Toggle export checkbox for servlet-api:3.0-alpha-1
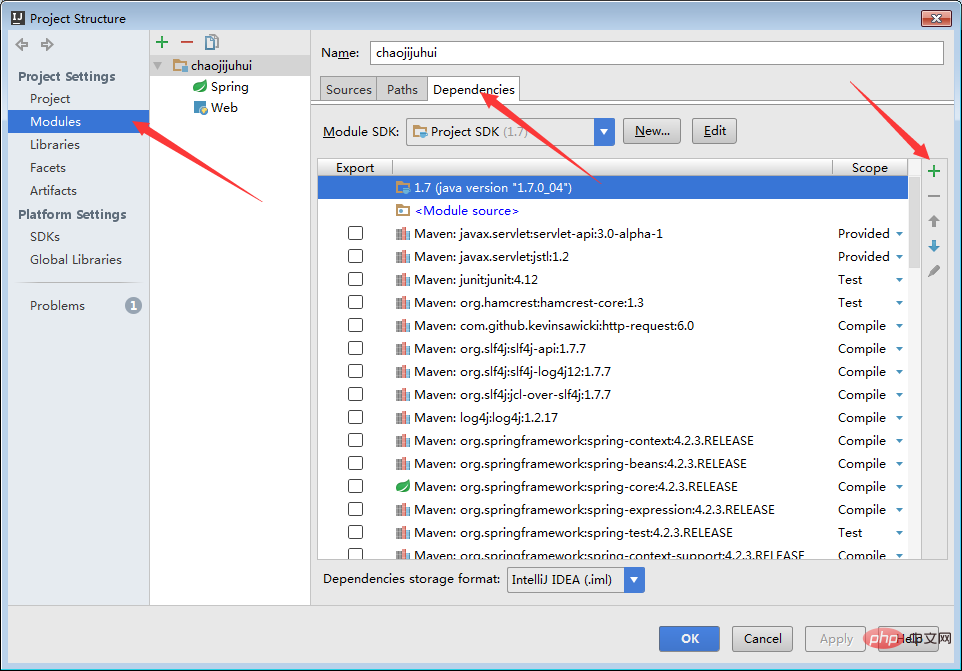The width and height of the screenshot is (962, 671). (x=355, y=233)
